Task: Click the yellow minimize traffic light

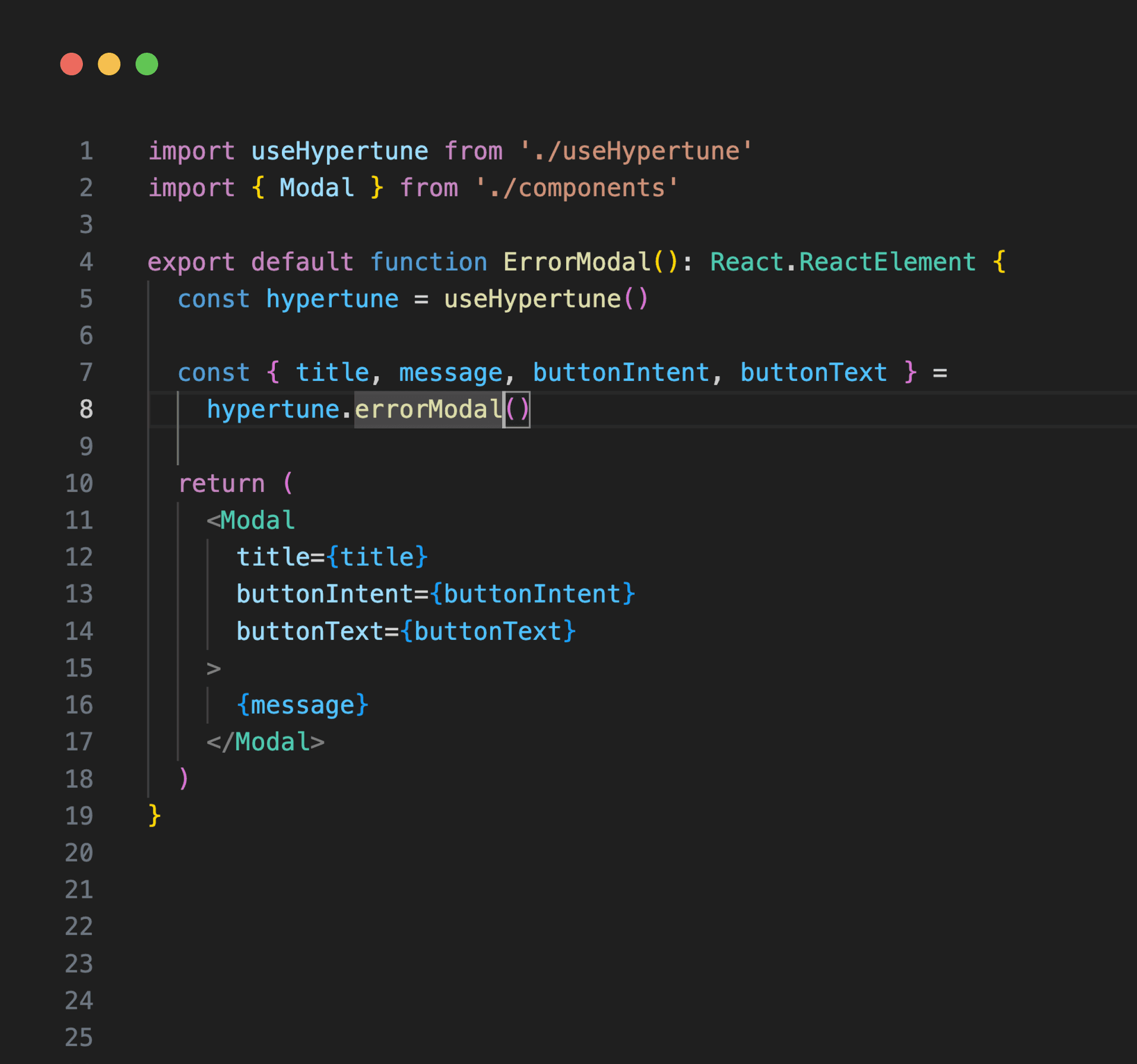Action: point(109,64)
